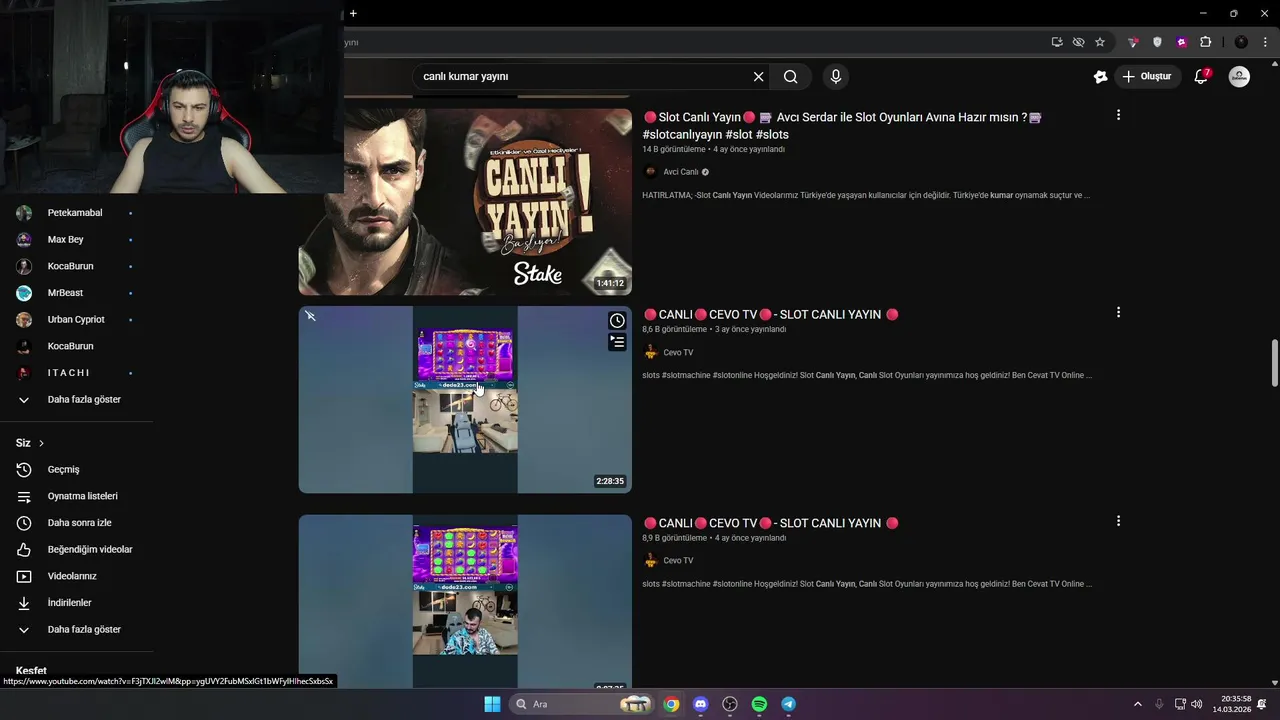Click the star-shaped icon left of Oluştur
Image resolution: width=1280 pixels, height=720 pixels.
(x=1100, y=76)
